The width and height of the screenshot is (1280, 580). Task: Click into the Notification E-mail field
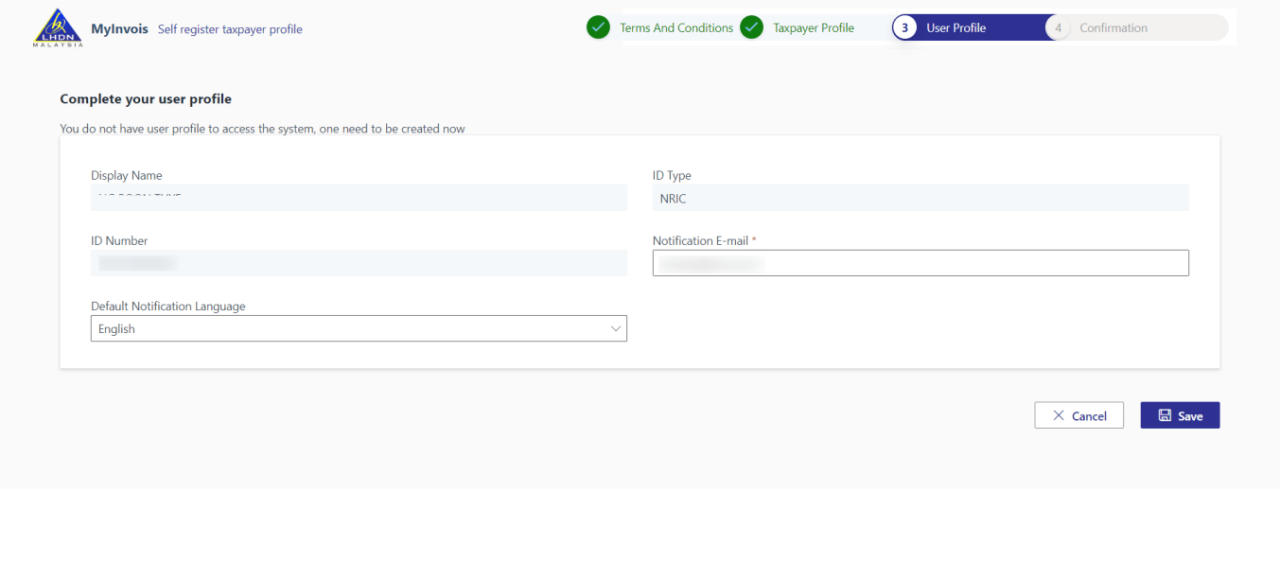(920, 262)
